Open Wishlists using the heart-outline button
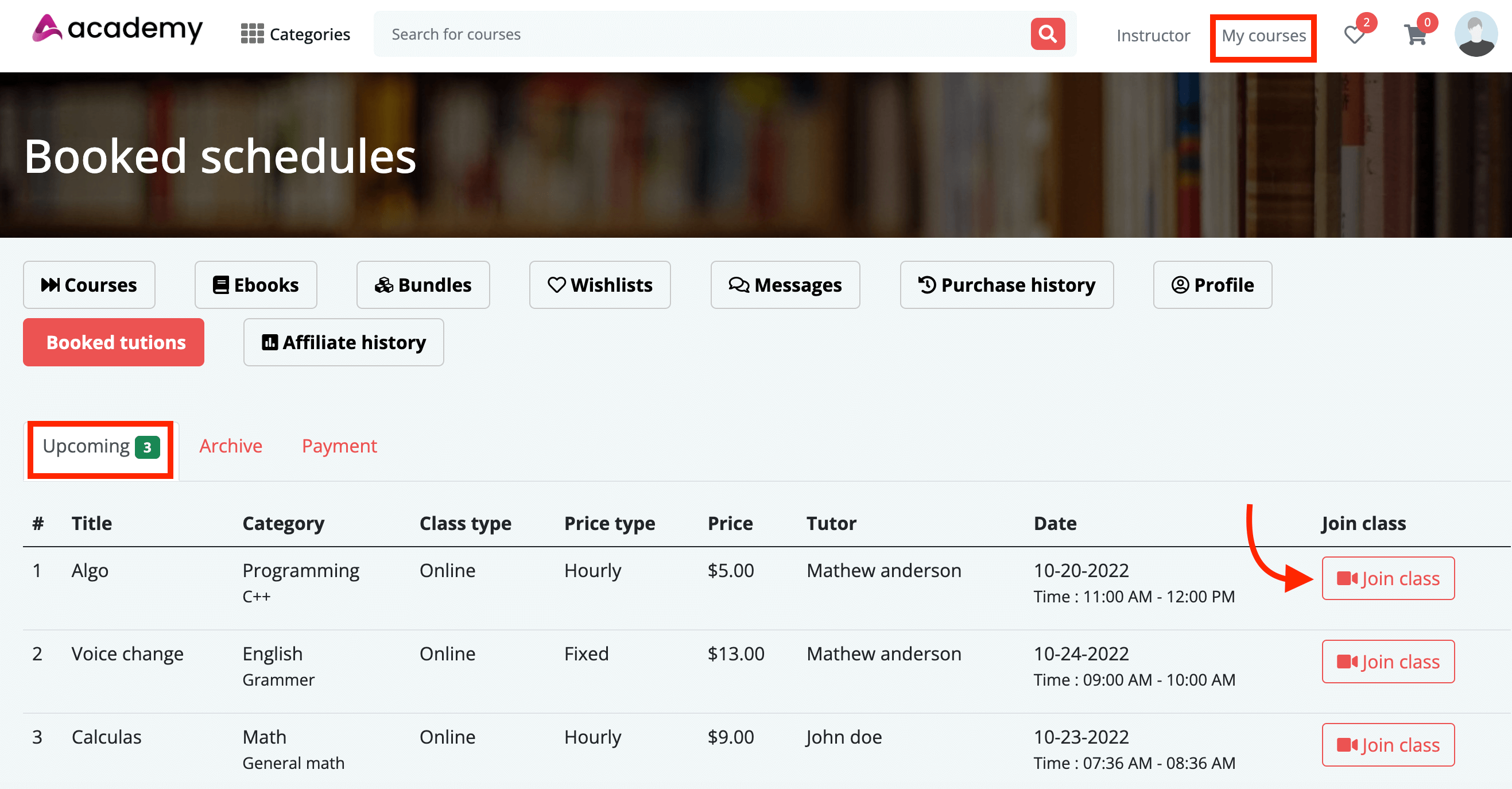The height and width of the screenshot is (789, 1512). (599, 285)
